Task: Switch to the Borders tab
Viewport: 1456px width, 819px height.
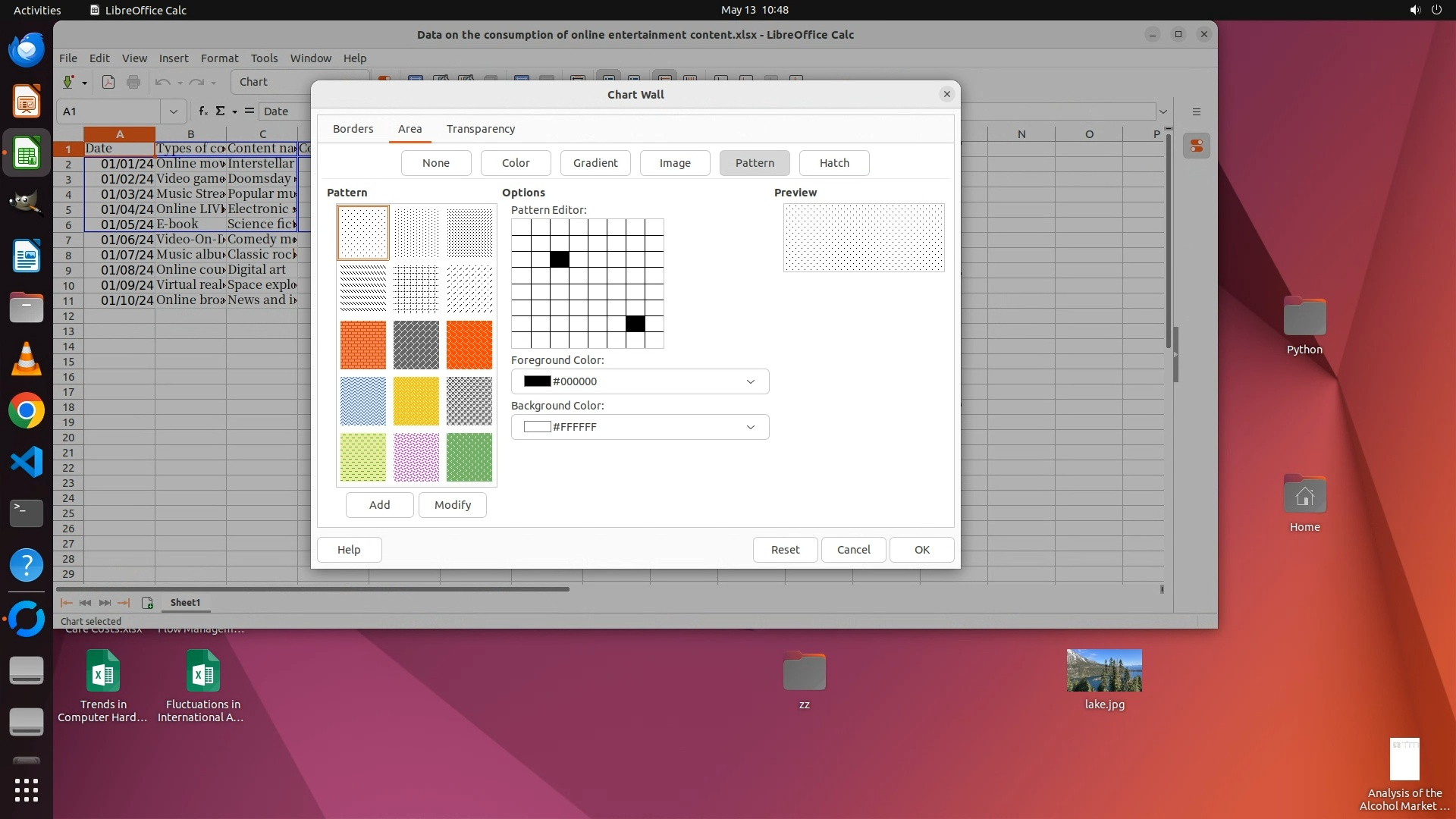Action: [x=353, y=129]
